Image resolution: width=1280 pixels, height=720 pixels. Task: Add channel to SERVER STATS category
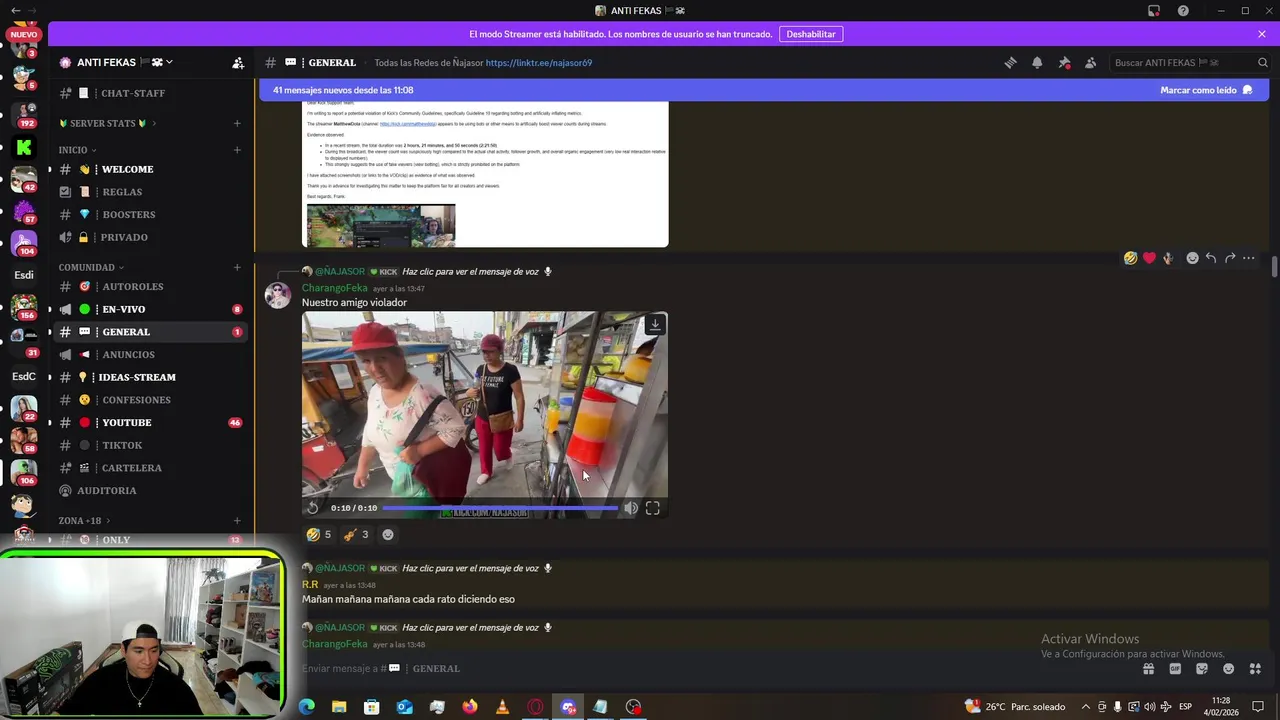coord(237,123)
